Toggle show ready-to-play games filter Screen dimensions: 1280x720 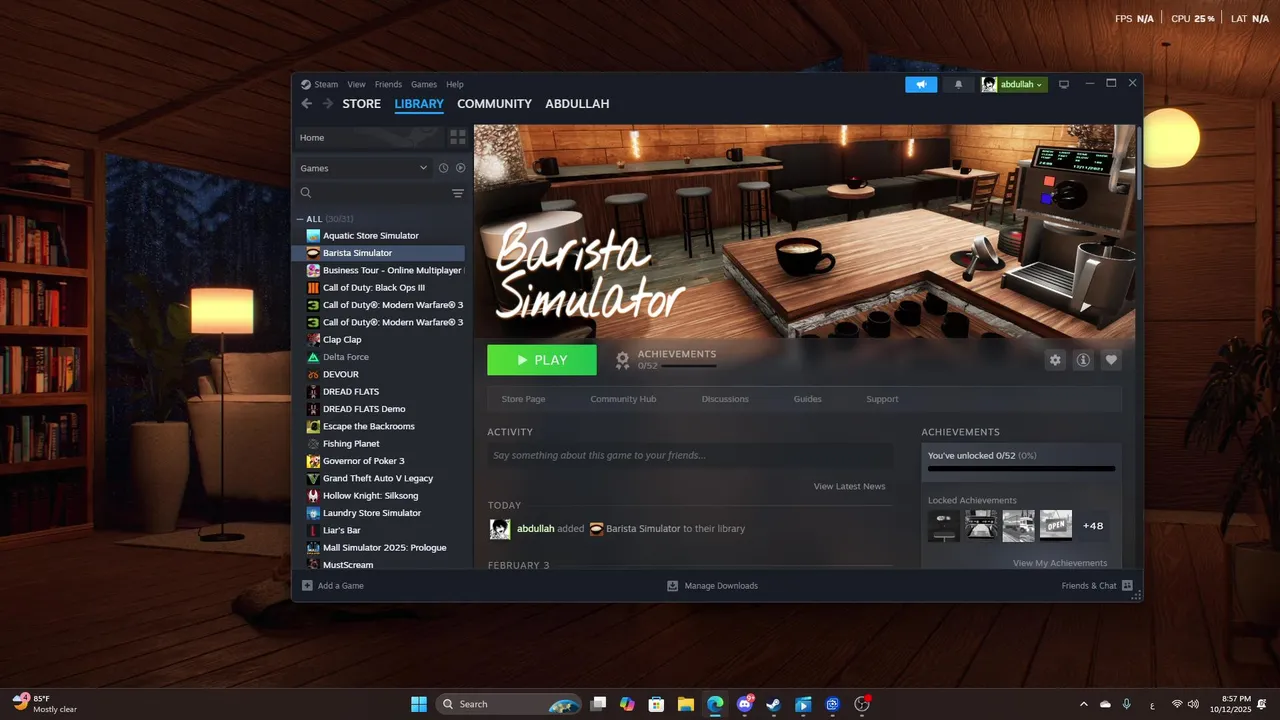point(460,168)
